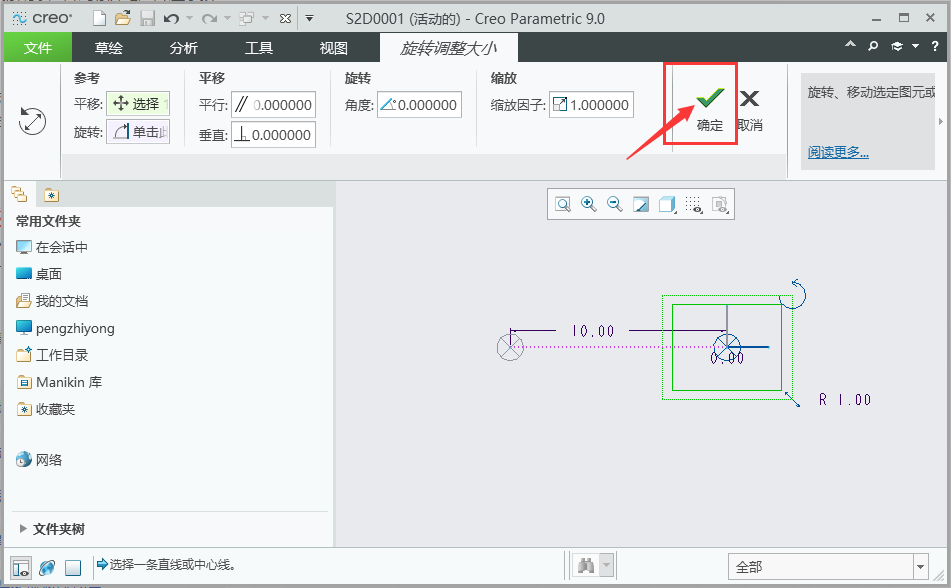Collapse the ribbon with the up arrow
The height and width of the screenshot is (588, 951).
(850, 45)
